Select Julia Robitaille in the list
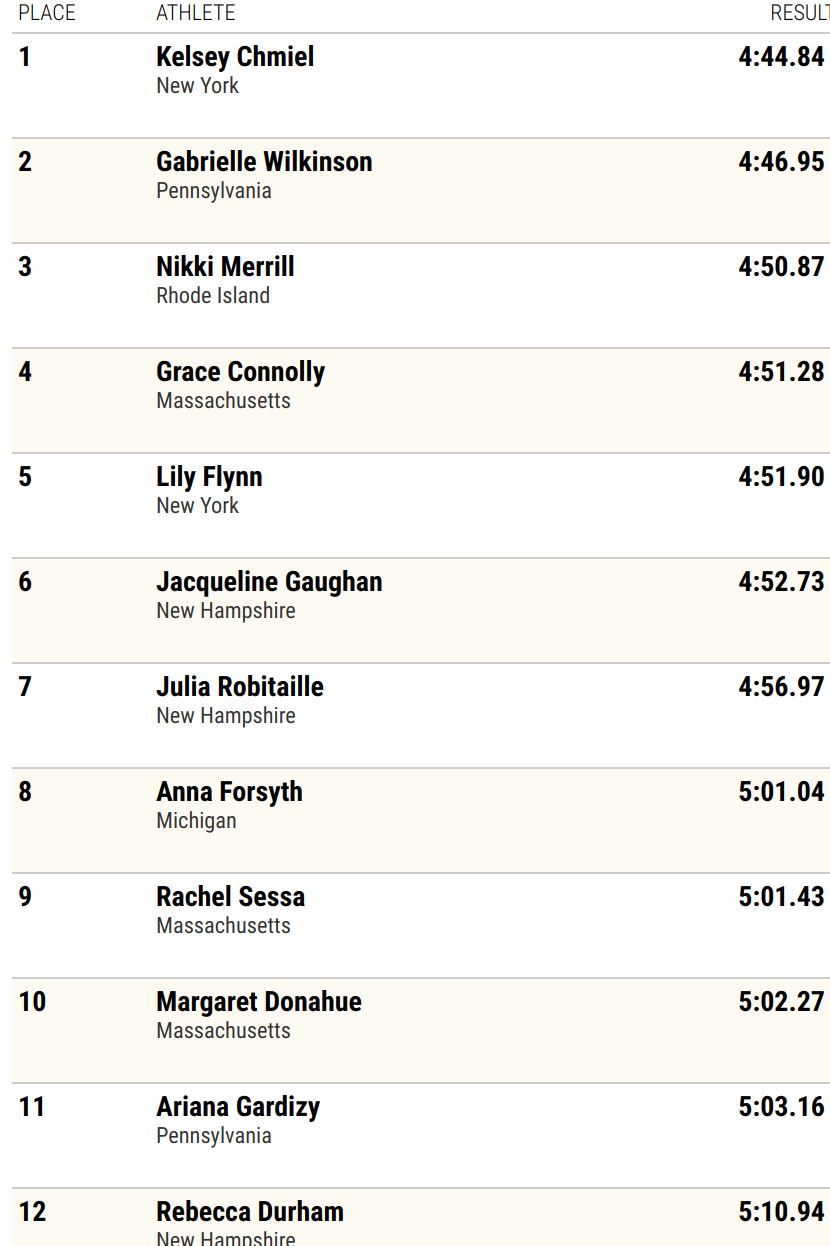 (x=240, y=687)
